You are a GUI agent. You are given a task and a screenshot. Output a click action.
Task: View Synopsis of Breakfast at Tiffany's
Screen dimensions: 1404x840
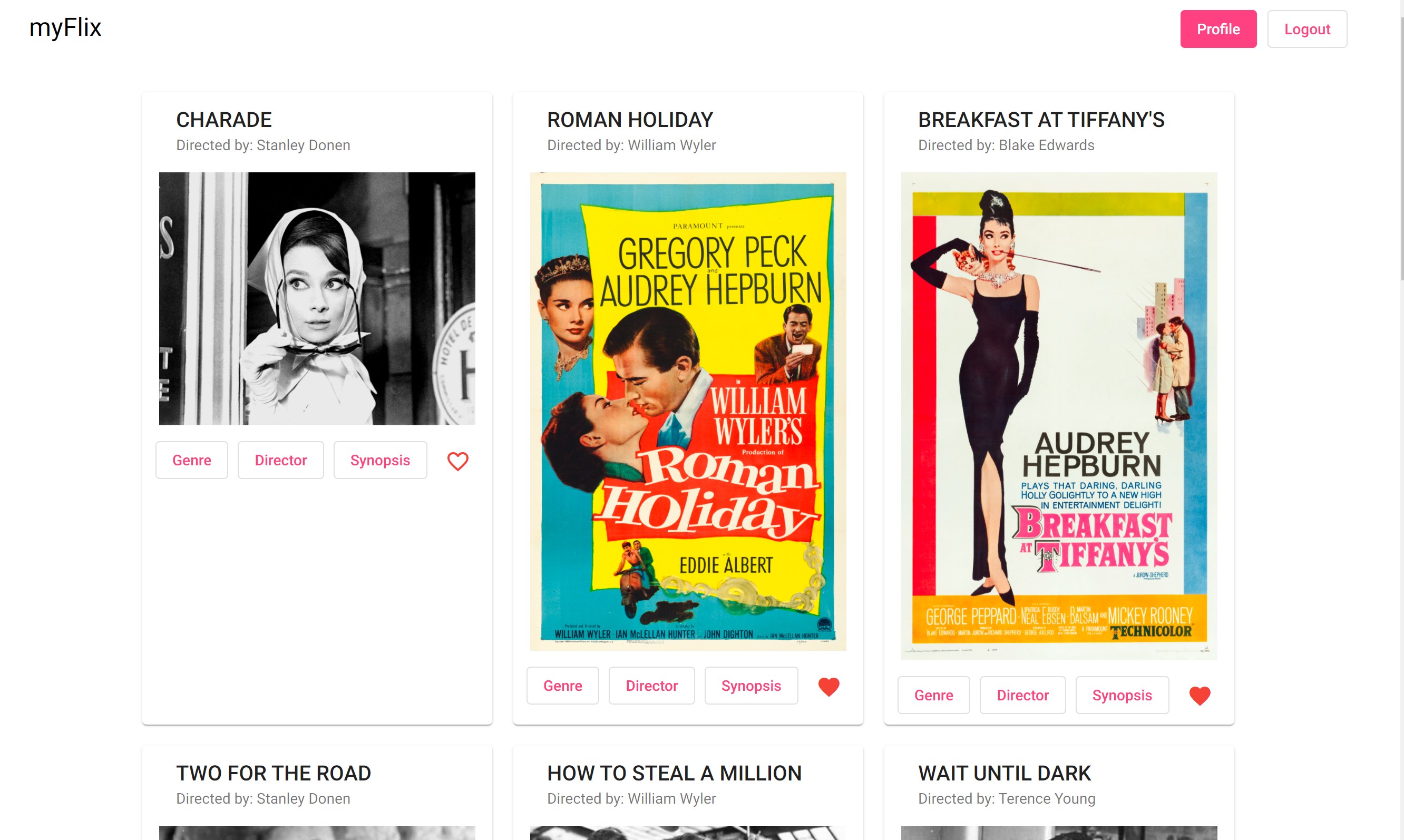click(1122, 695)
